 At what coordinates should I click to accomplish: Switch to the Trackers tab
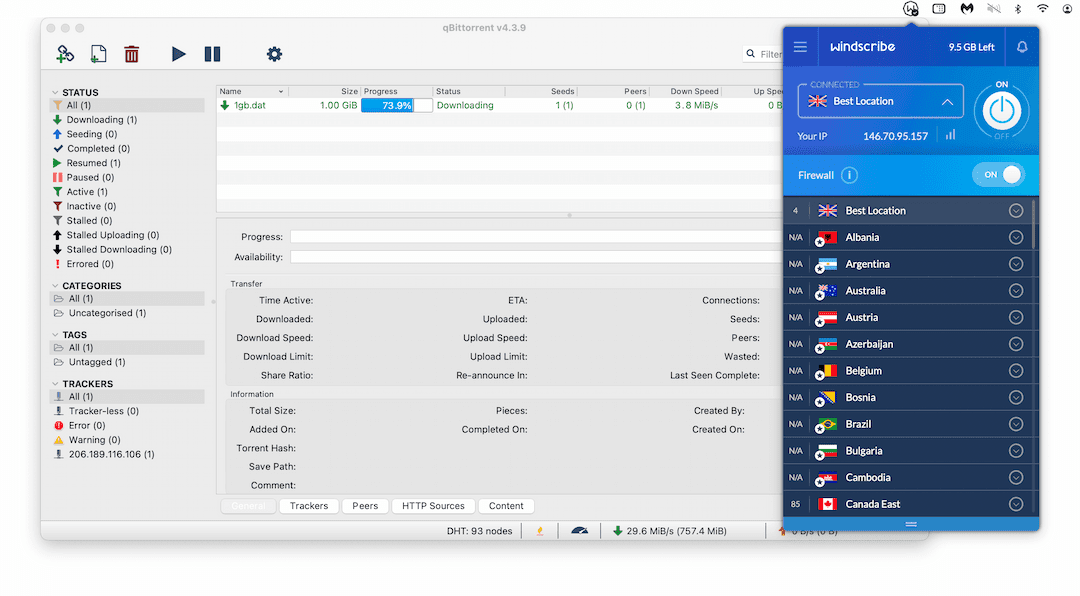click(309, 506)
